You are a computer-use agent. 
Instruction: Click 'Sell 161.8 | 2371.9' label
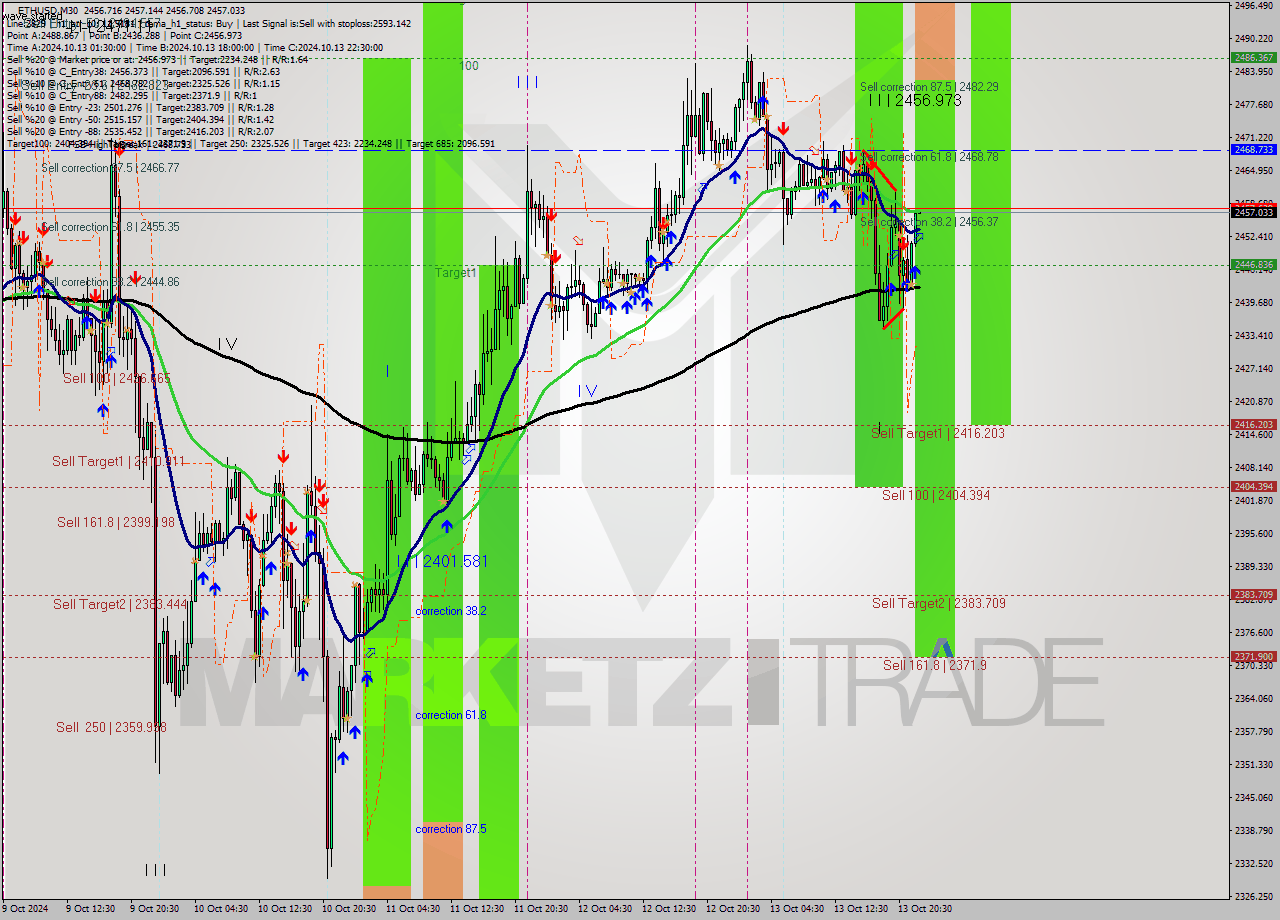tap(935, 665)
